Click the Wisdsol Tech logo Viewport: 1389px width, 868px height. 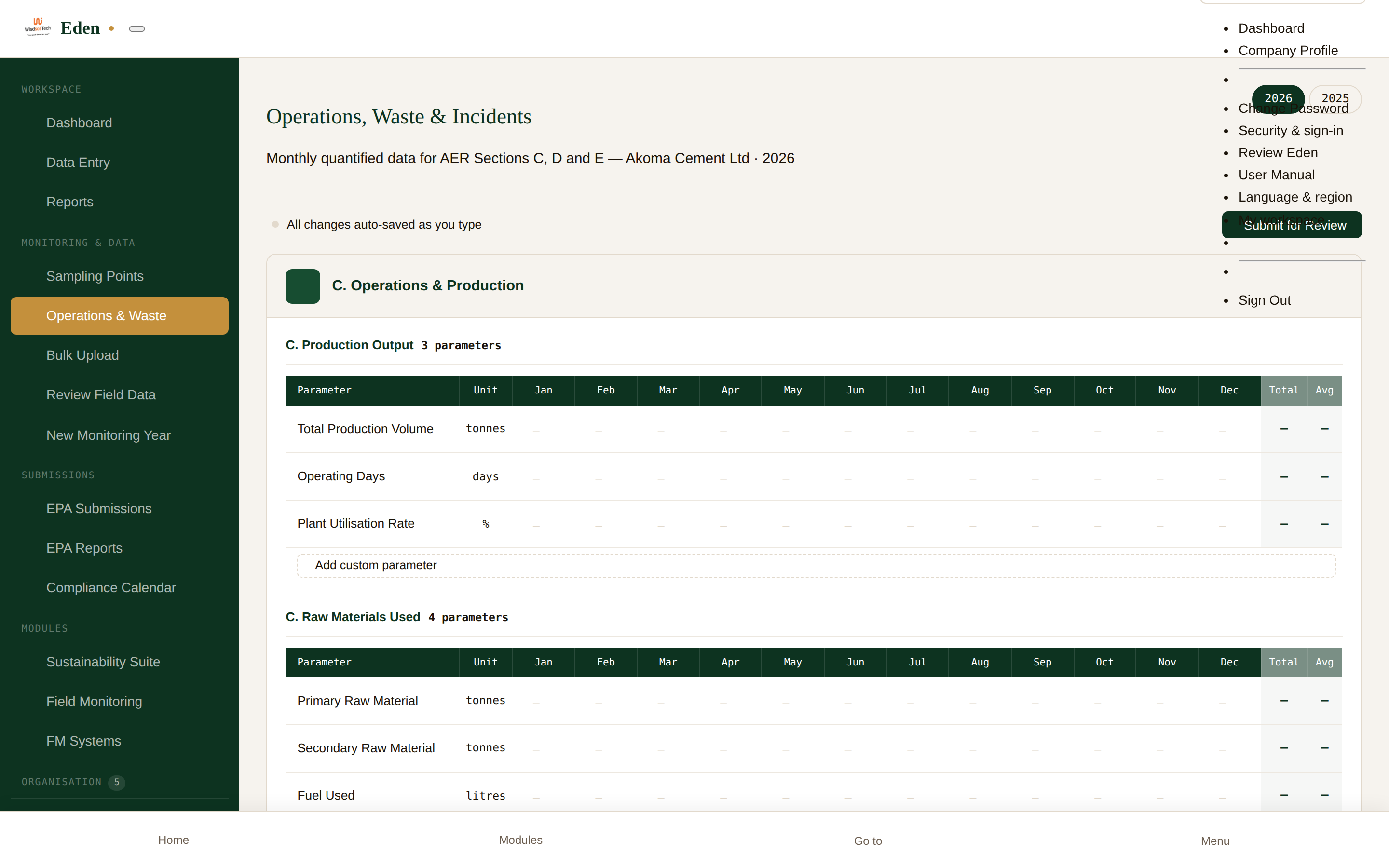(37, 27)
